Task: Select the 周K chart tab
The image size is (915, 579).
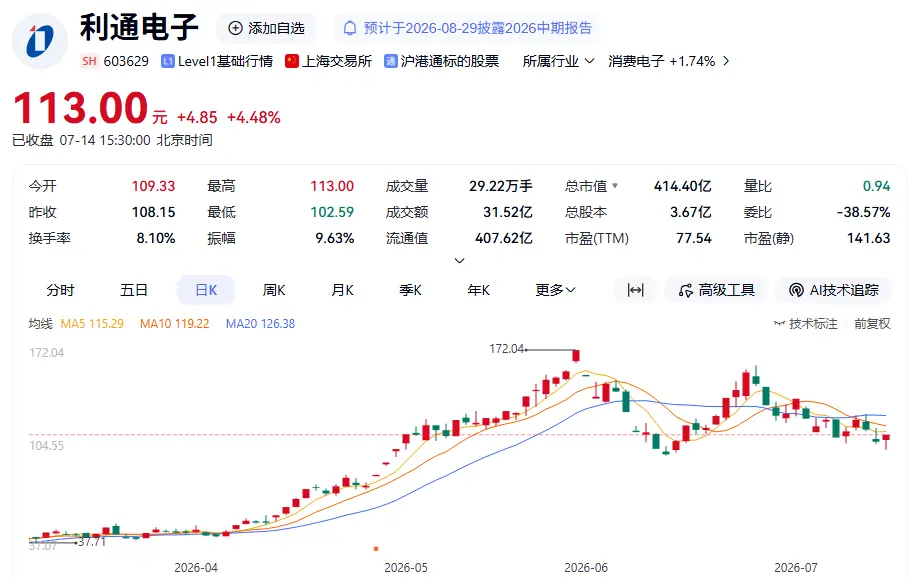Action: pos(274,290)
